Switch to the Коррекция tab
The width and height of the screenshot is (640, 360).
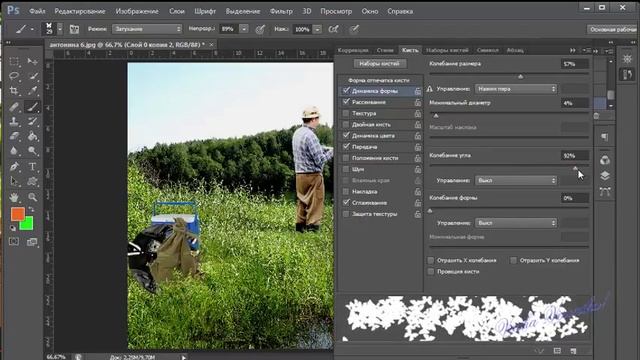click(353, 50)
